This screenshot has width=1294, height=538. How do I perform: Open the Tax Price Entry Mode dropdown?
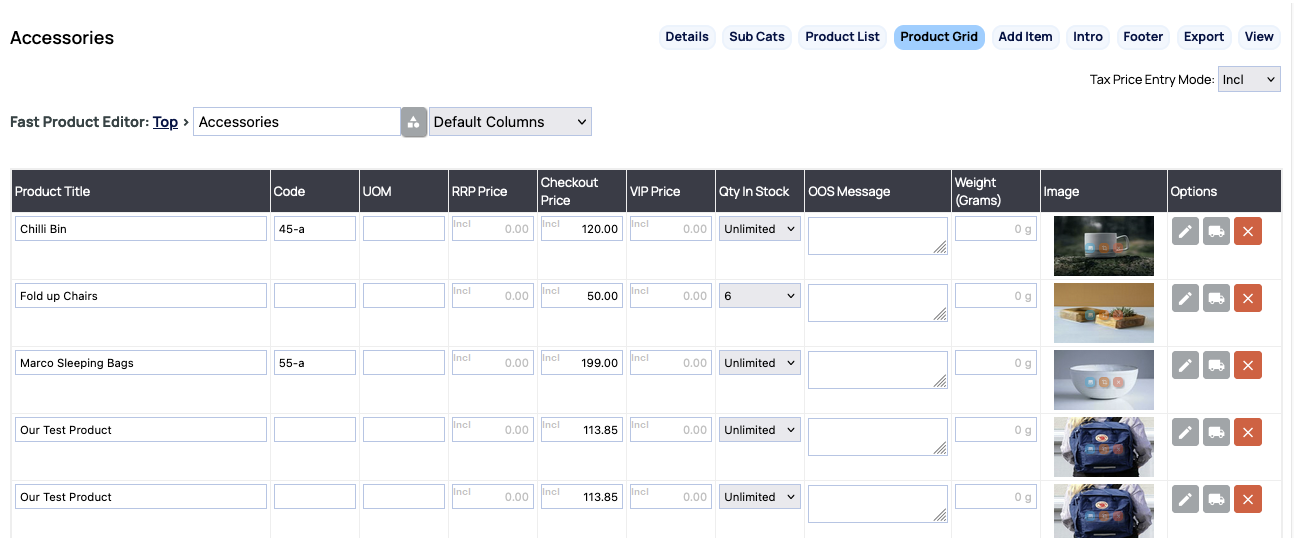1248,79
